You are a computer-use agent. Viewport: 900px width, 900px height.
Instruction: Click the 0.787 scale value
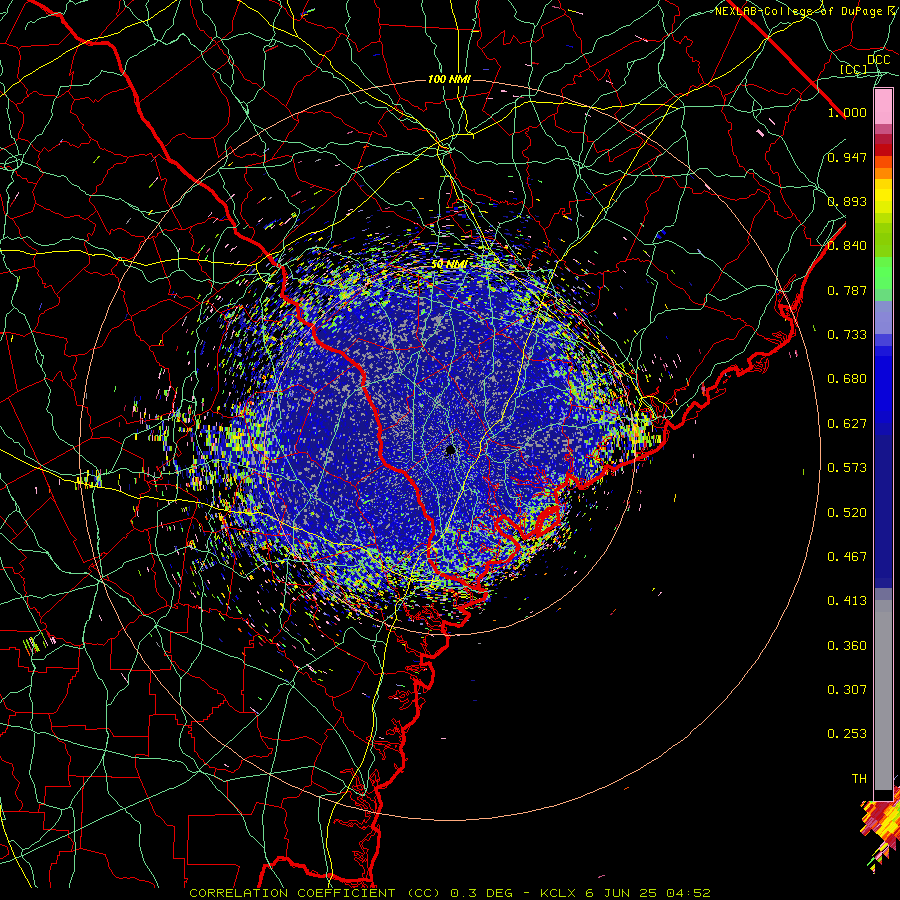tap(847, 290)
